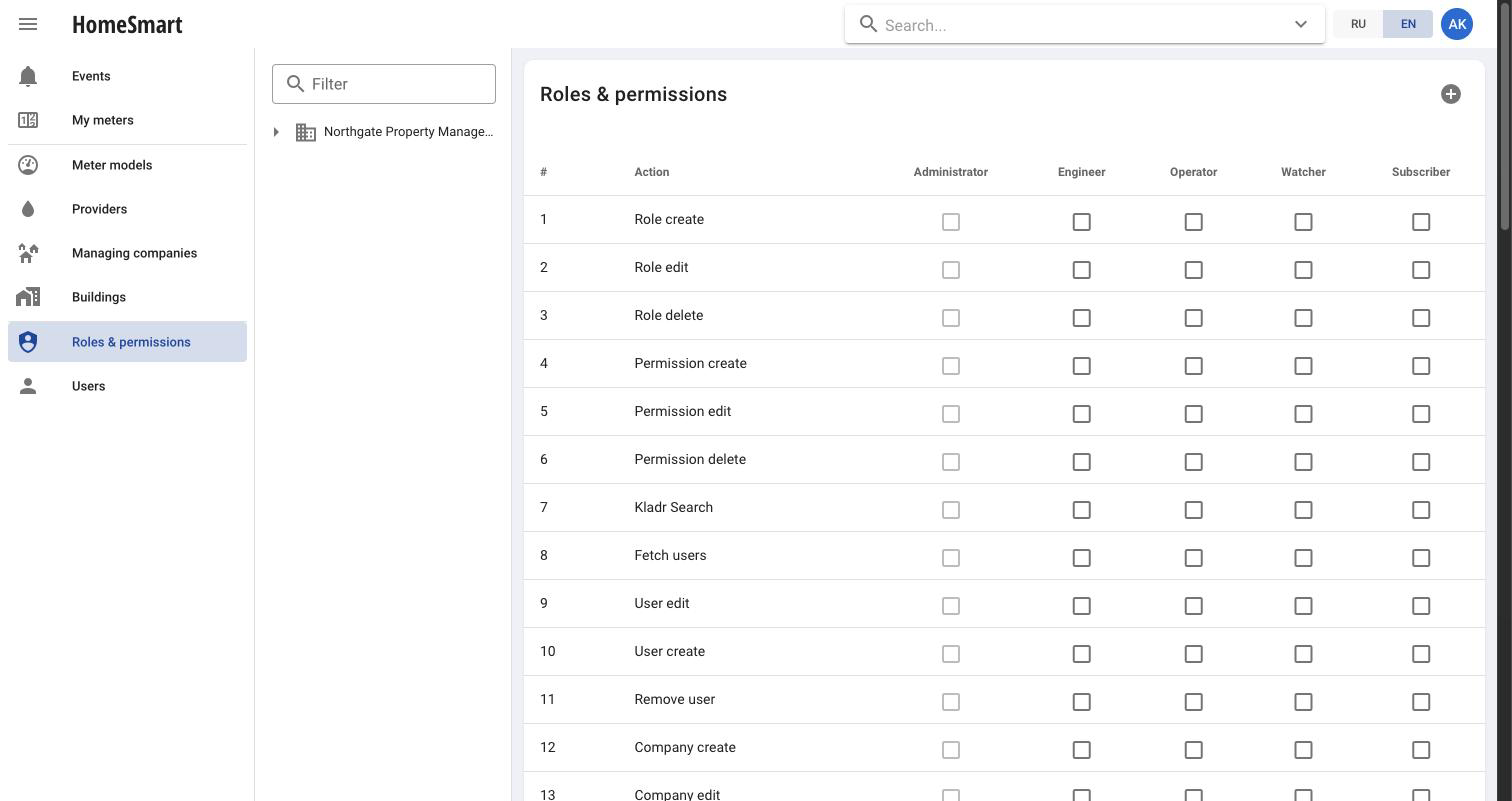
Task: Enable Company create for Subscriber
Action: (x=1421, y=750)
